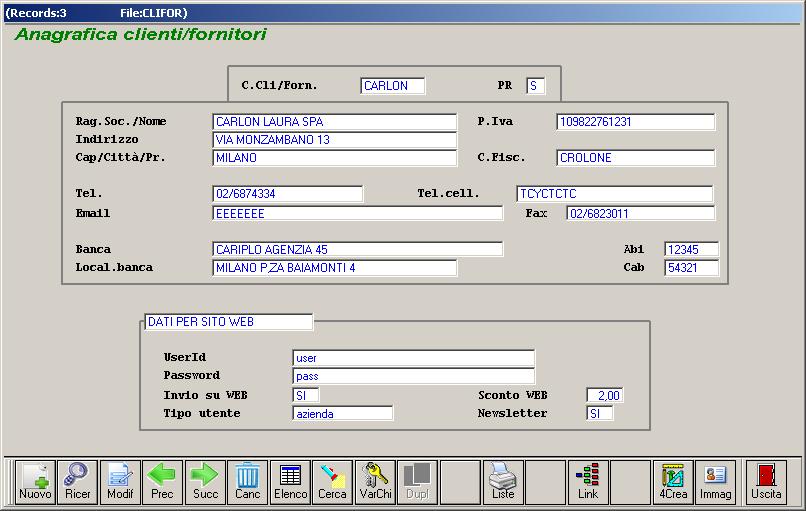Click the Link tree diagram icon

[588, 482]
